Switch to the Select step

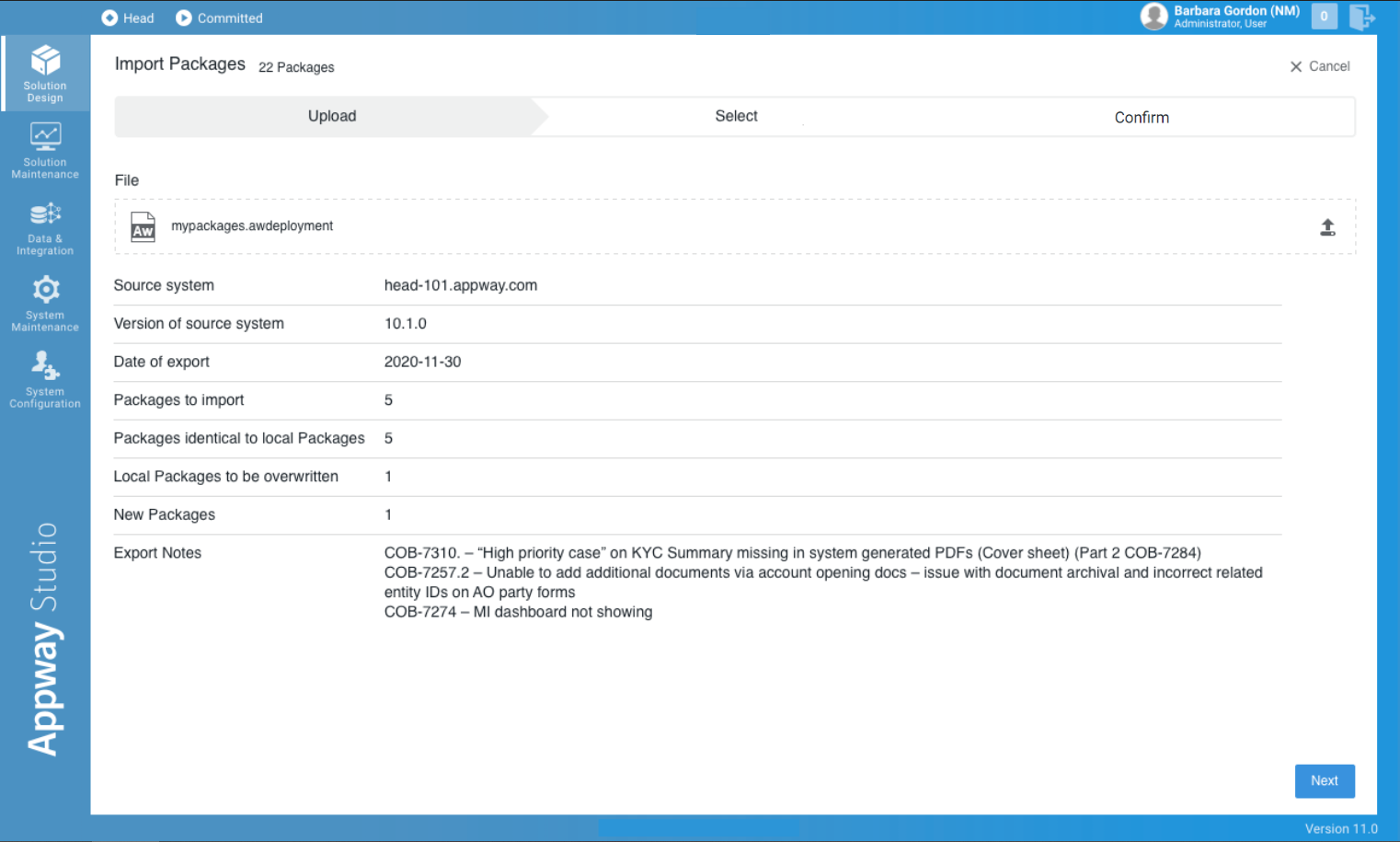coord(736,116)
